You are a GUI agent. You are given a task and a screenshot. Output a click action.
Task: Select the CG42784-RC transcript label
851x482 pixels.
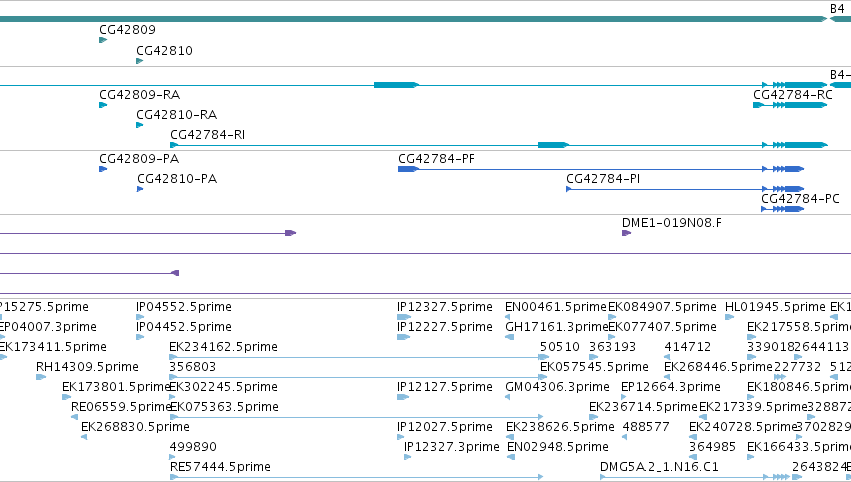click(792, 94)
